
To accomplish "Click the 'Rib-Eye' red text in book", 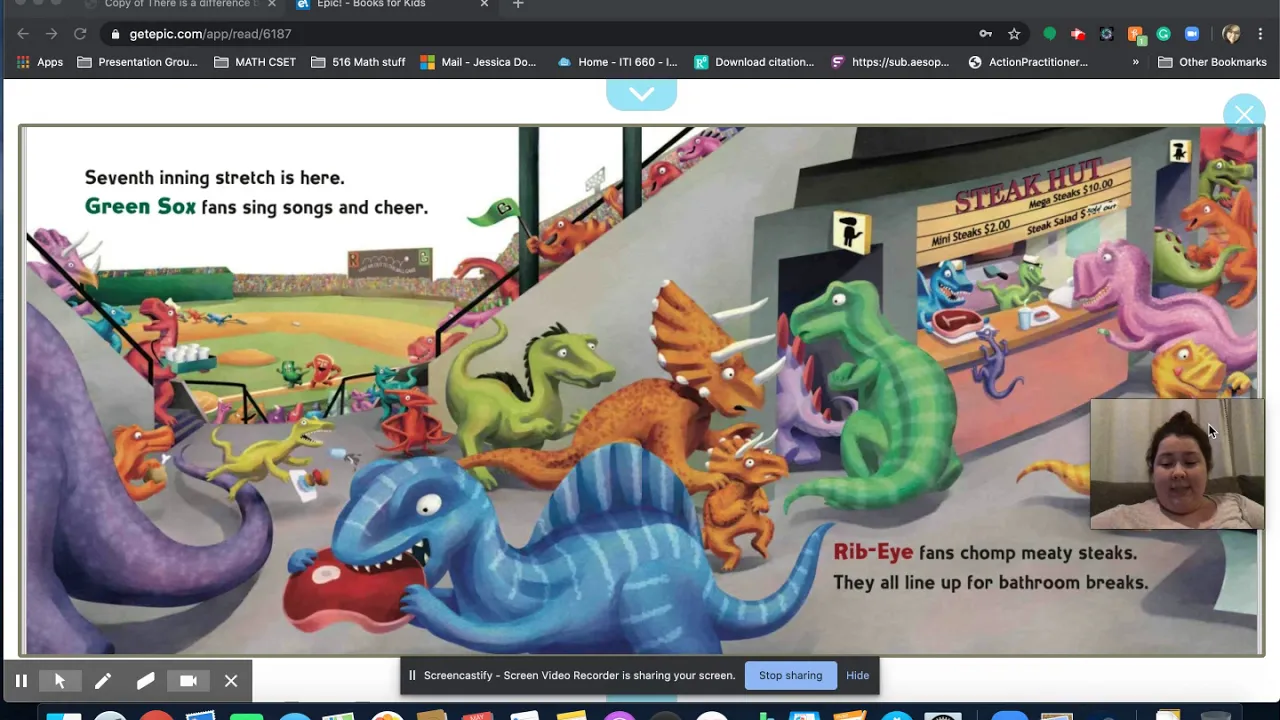I will (873, 553).
